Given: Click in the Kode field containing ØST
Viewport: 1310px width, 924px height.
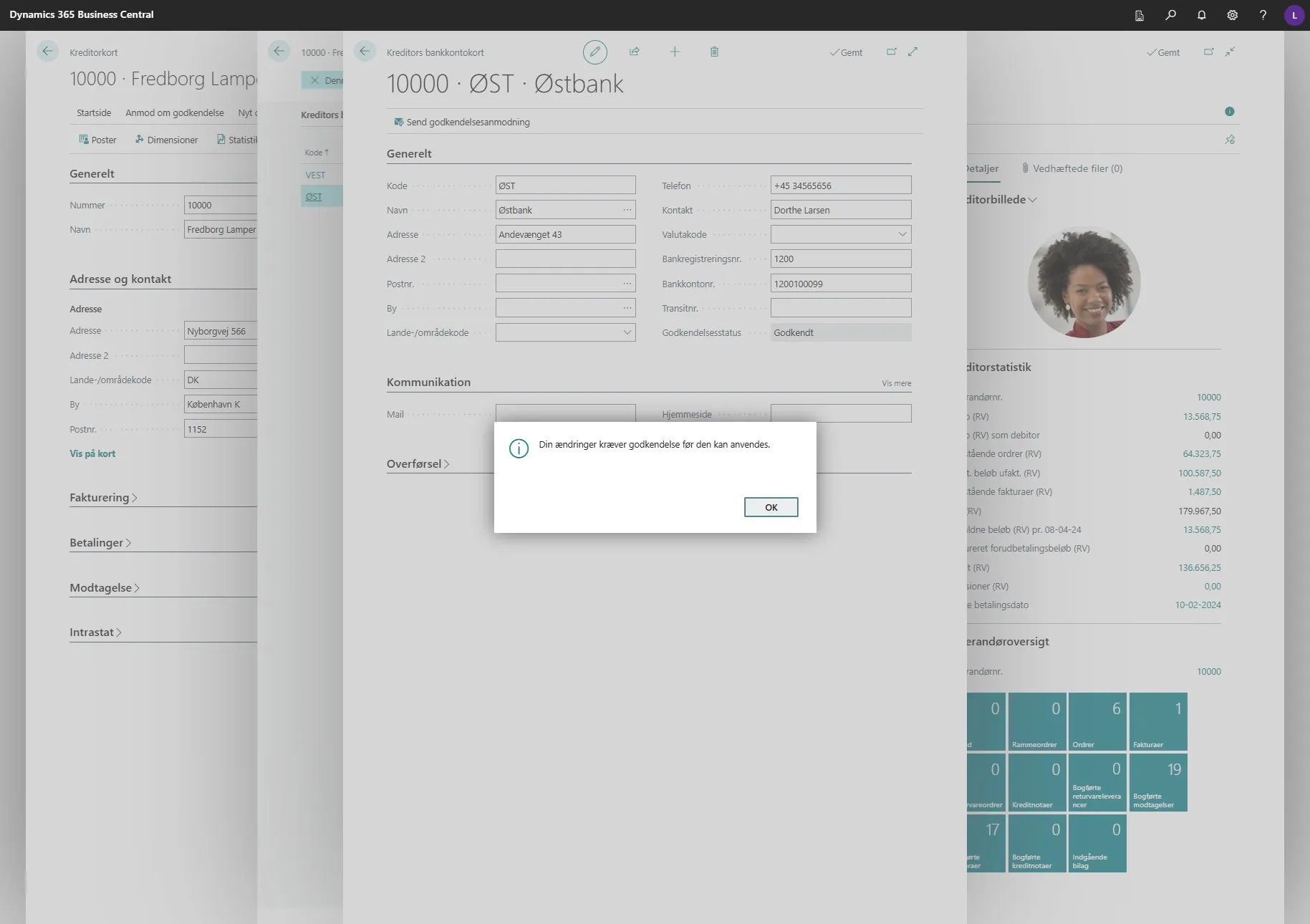Looking at the screenshot, I should click(x=565, y=186).
